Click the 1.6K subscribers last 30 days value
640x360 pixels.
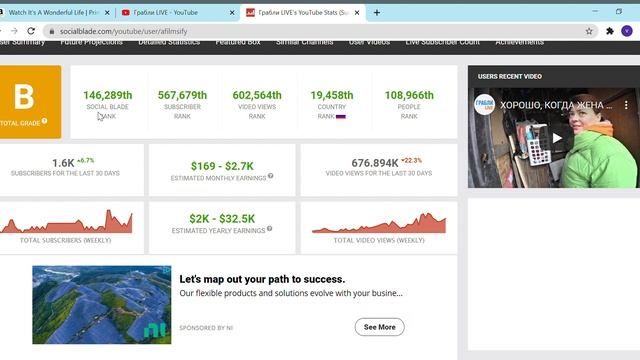pos(63,163)
